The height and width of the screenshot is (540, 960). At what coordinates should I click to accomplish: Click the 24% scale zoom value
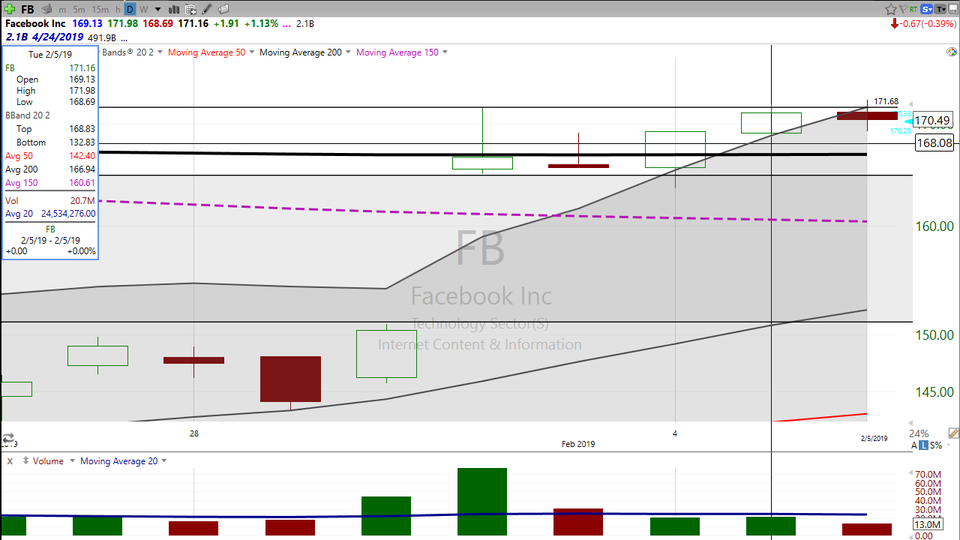pos(919,433)
